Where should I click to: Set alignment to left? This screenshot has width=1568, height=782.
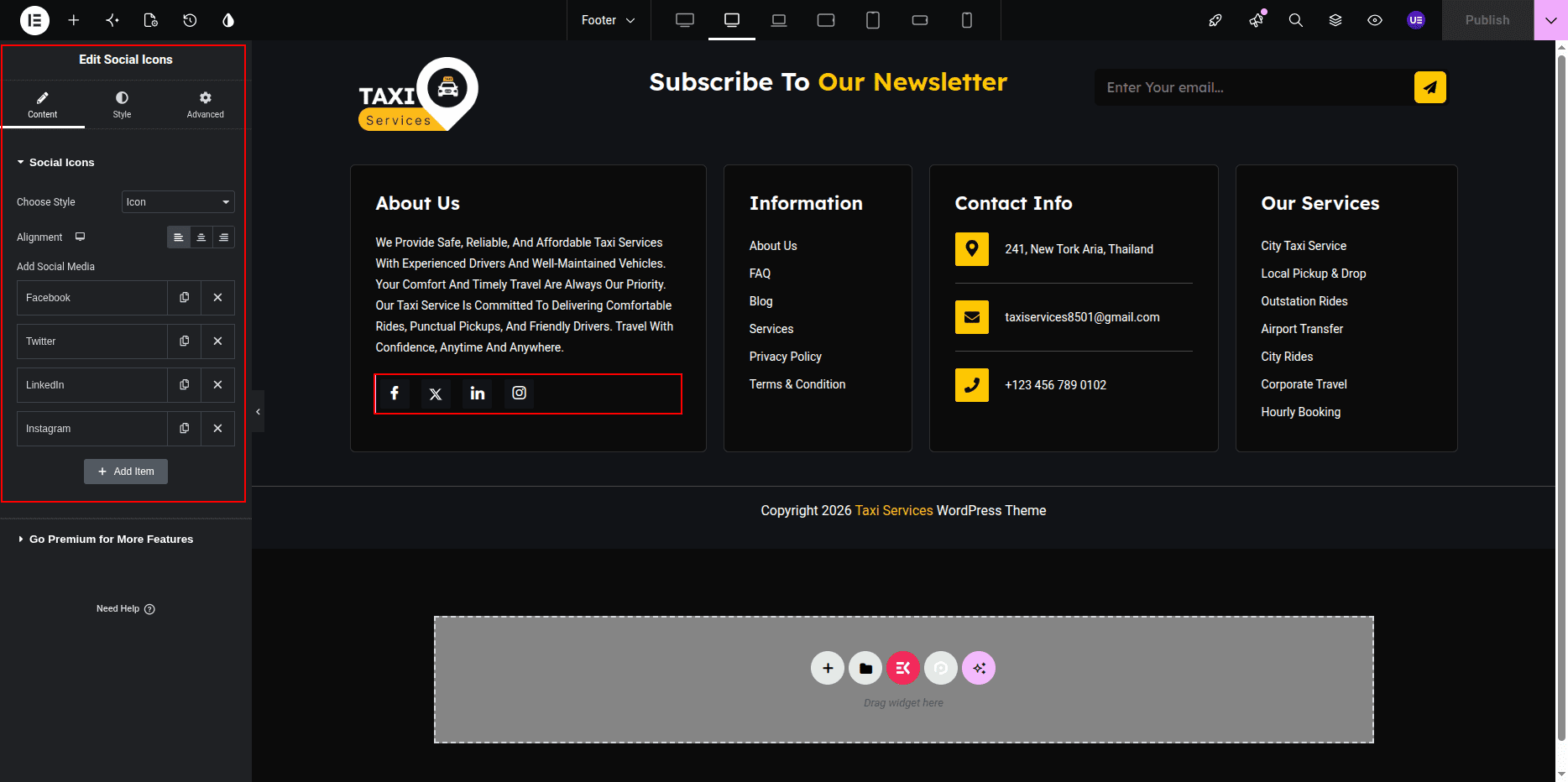click(179, 237)
